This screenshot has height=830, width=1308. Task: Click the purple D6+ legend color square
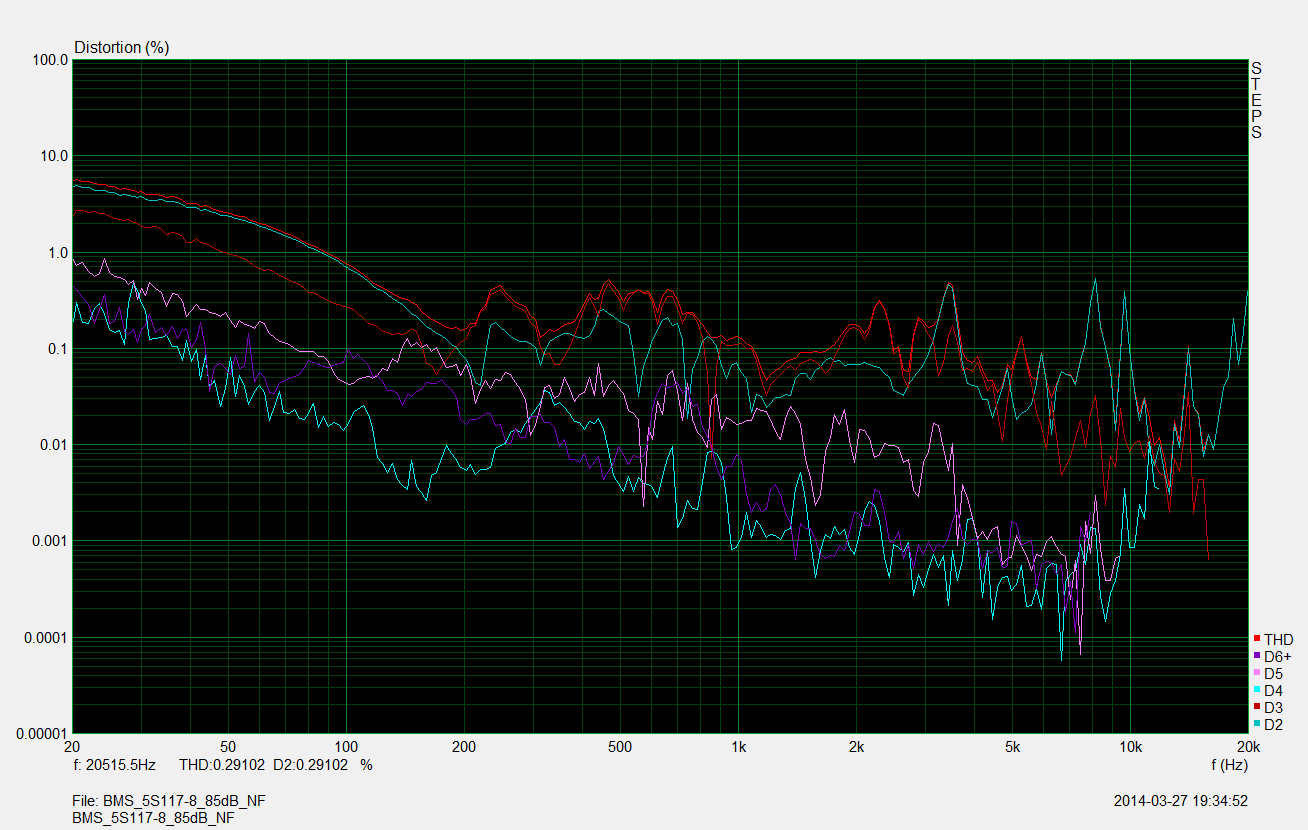tap(1257, 656)
